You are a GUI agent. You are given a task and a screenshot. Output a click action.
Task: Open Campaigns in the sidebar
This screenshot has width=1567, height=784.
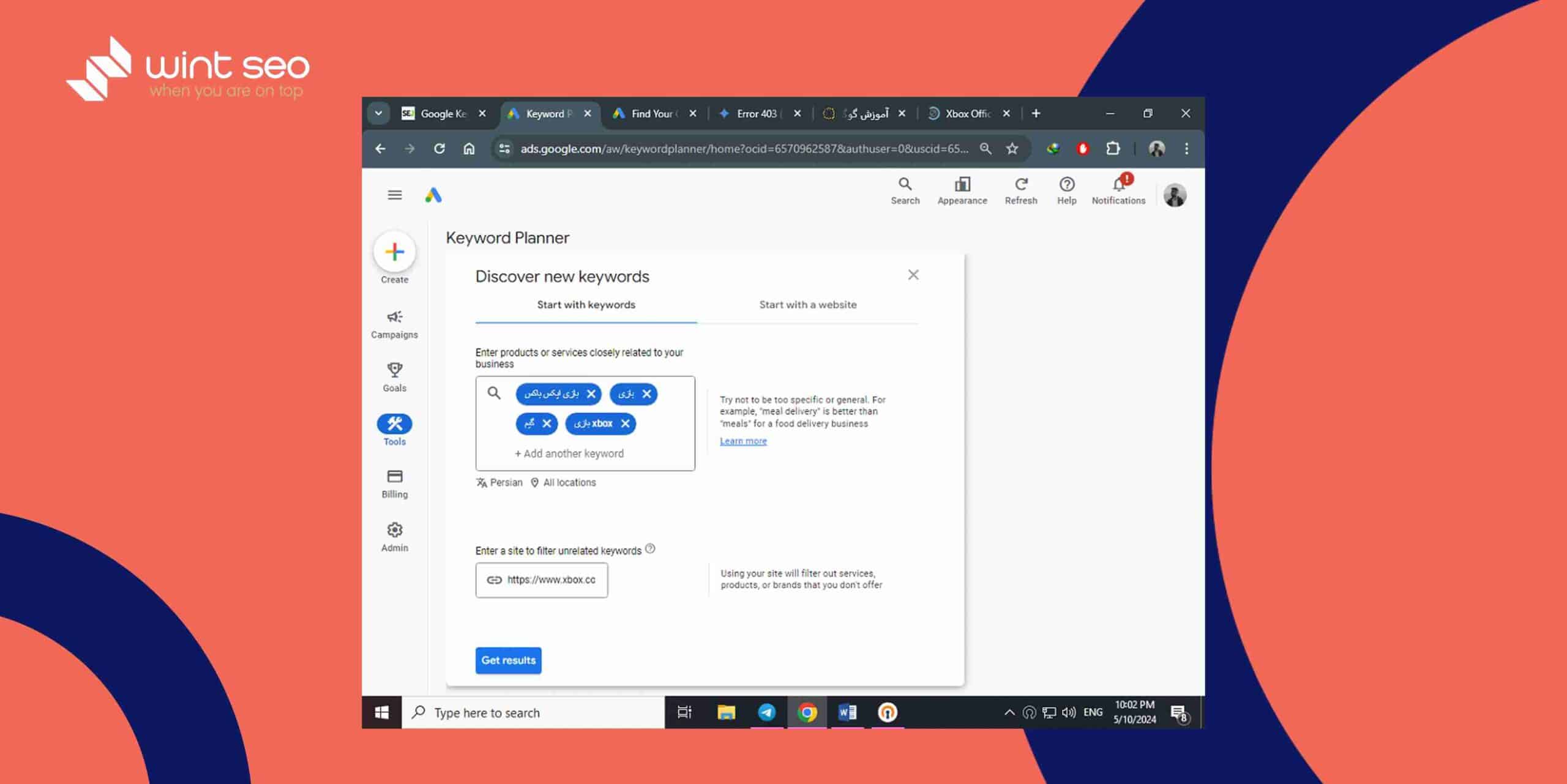(395, 324)
